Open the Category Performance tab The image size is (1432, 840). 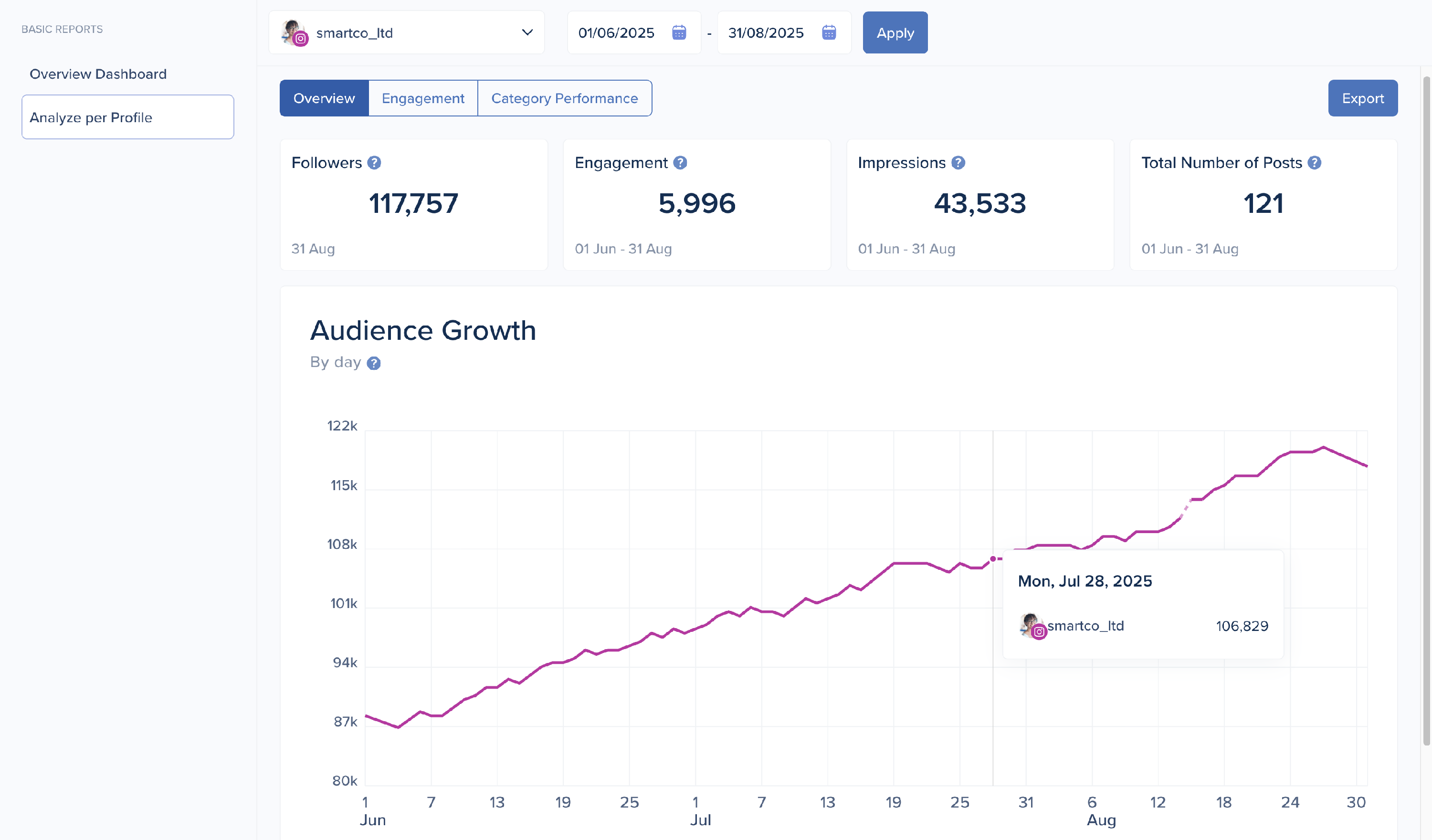(564, 98)
